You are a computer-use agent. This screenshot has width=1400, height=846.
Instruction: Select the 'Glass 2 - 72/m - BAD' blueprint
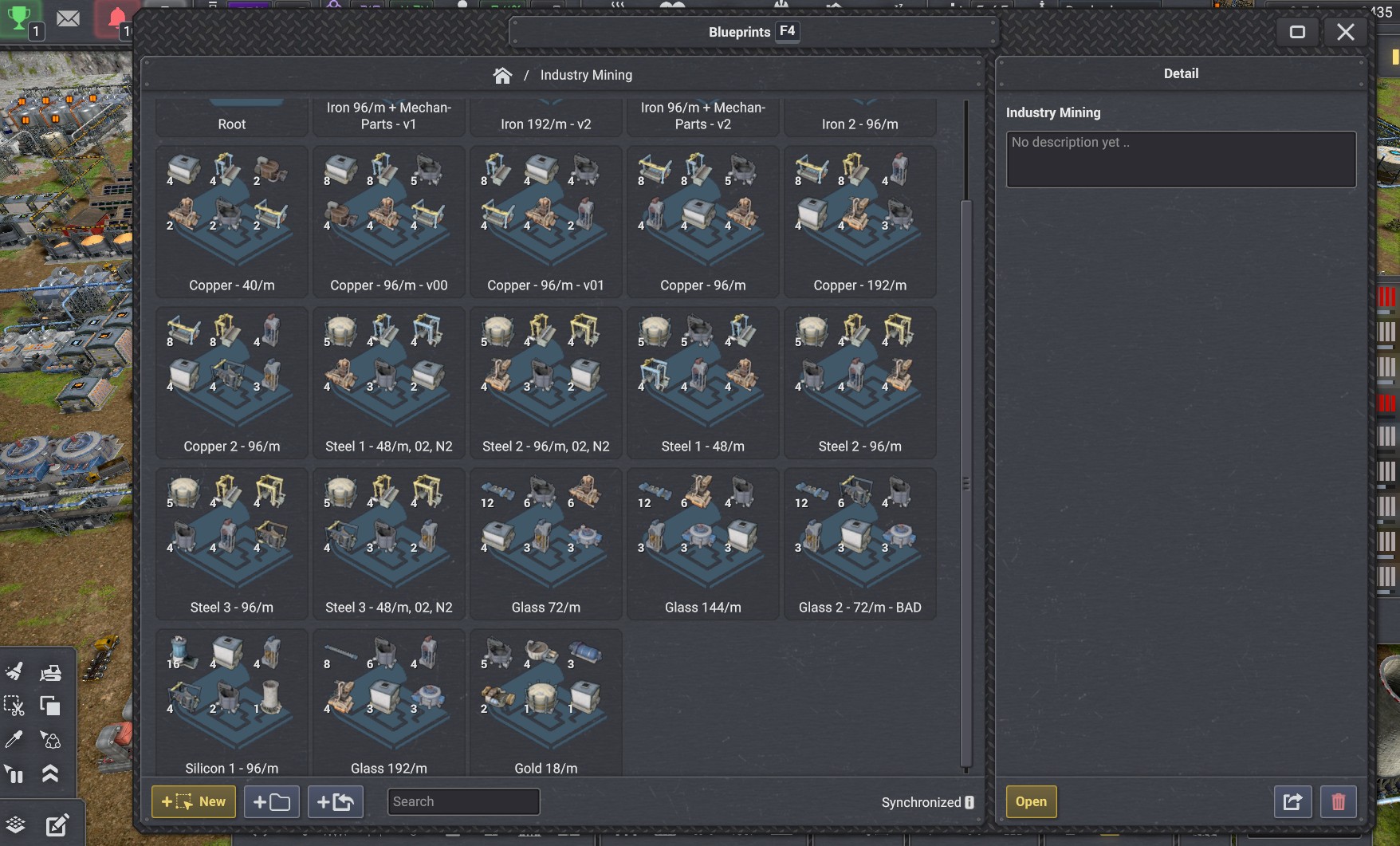860,544
